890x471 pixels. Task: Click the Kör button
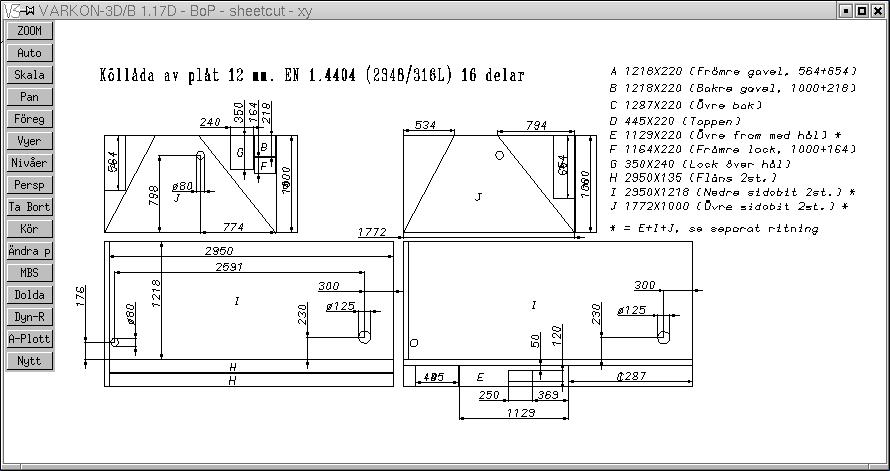point(30,229)
